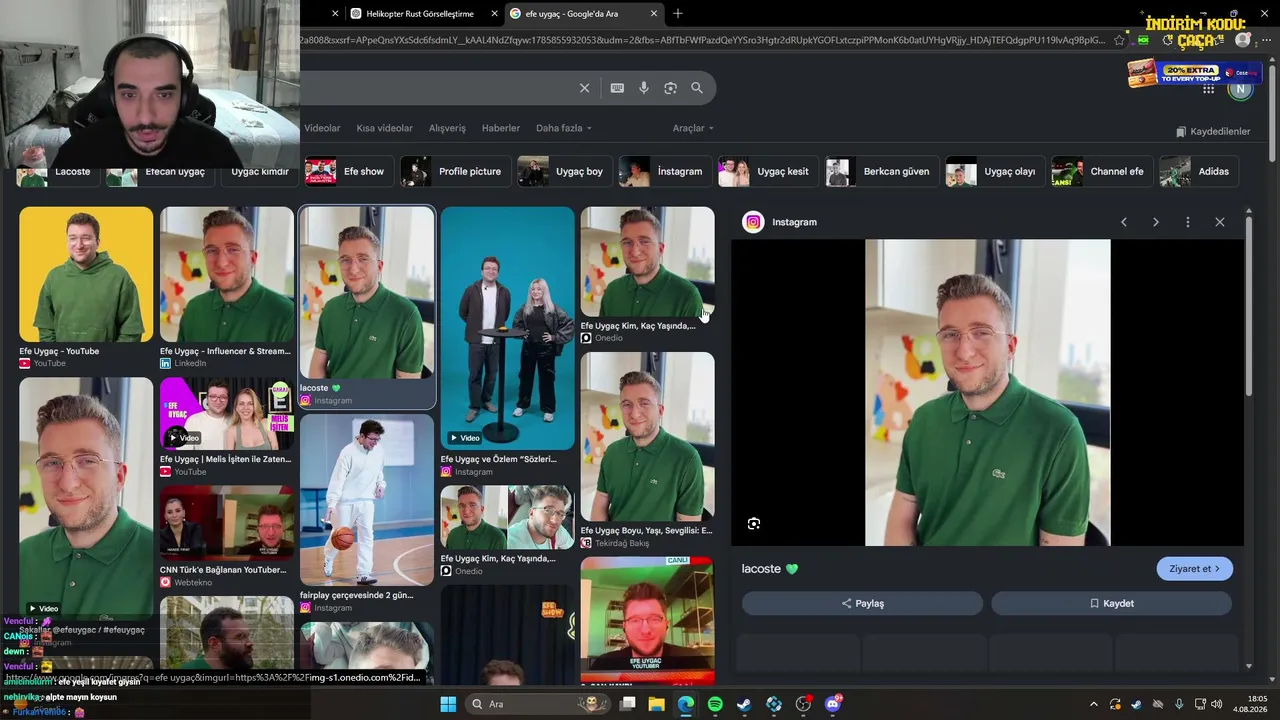This screenshot has height=720, width=1280.
Task: Open Google apps grid
Action: click(1209, 89)
